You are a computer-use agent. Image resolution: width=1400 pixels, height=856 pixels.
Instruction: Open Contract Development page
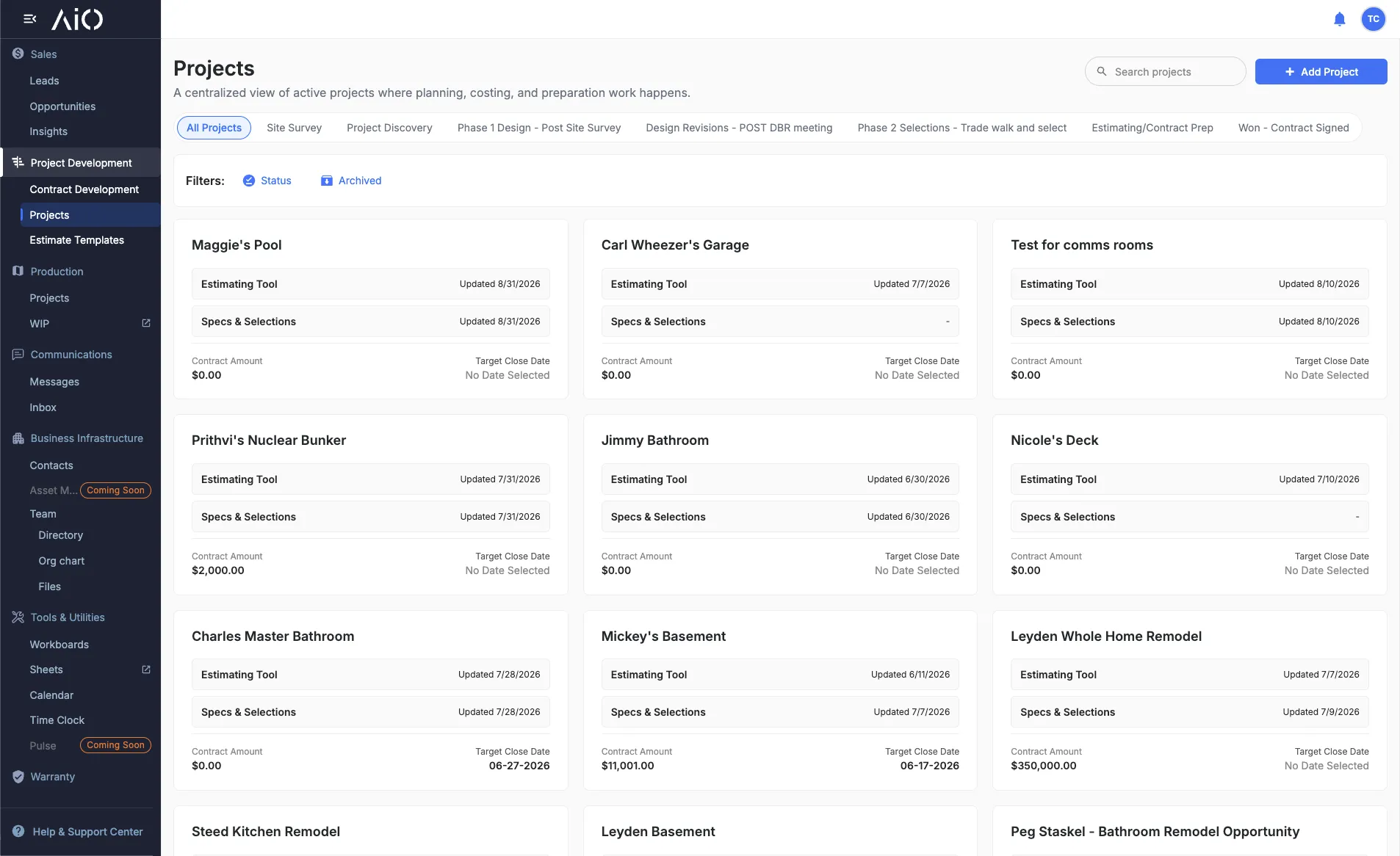[x=84, y=189]
